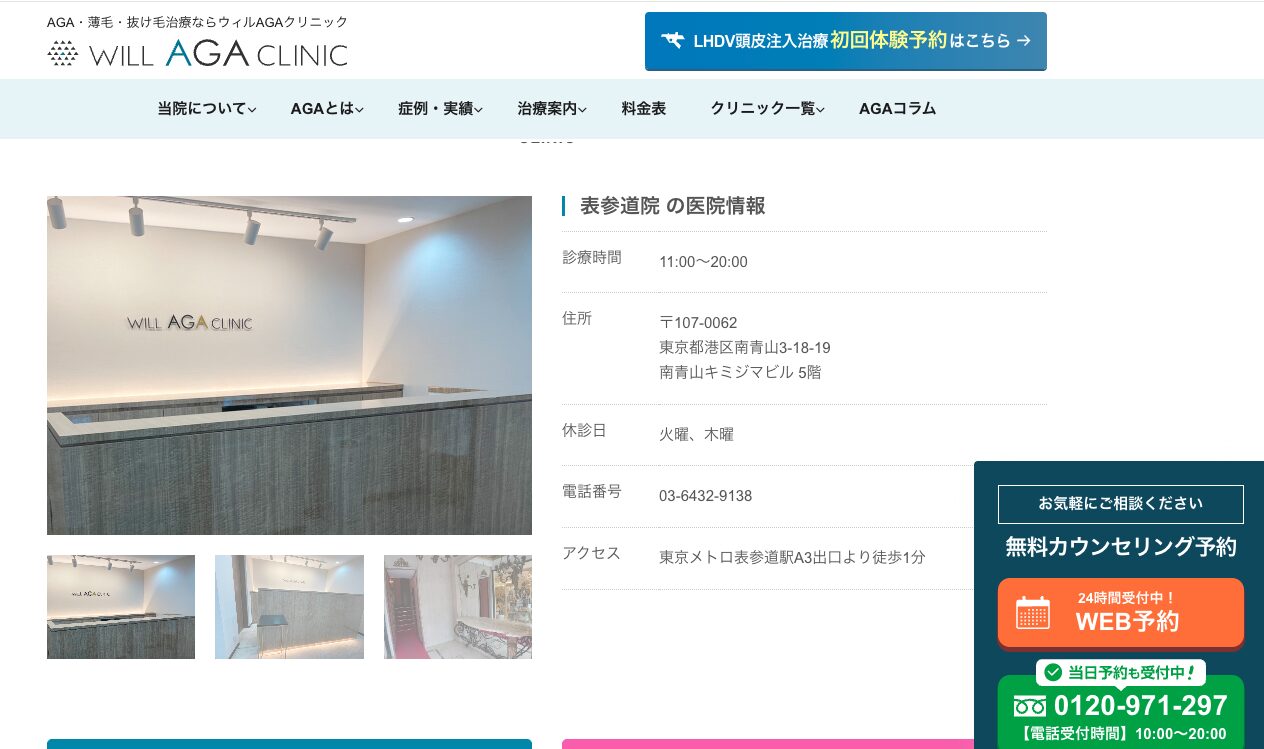Click the LHDV 初回体験予約 banner button
This screenshot has height=749, width=1264.
pos(845,41)
